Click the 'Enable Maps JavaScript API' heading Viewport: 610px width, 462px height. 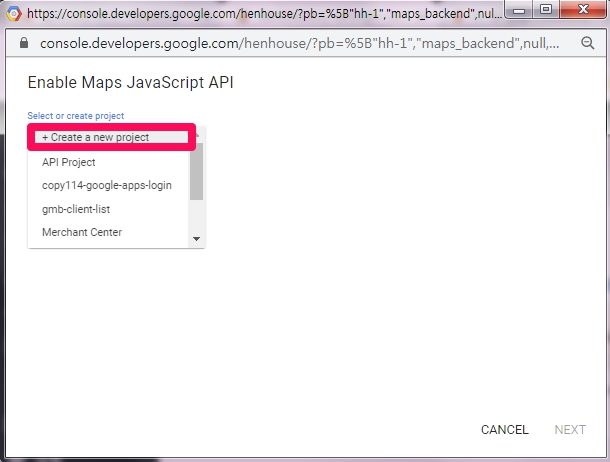tap(130, 83)
